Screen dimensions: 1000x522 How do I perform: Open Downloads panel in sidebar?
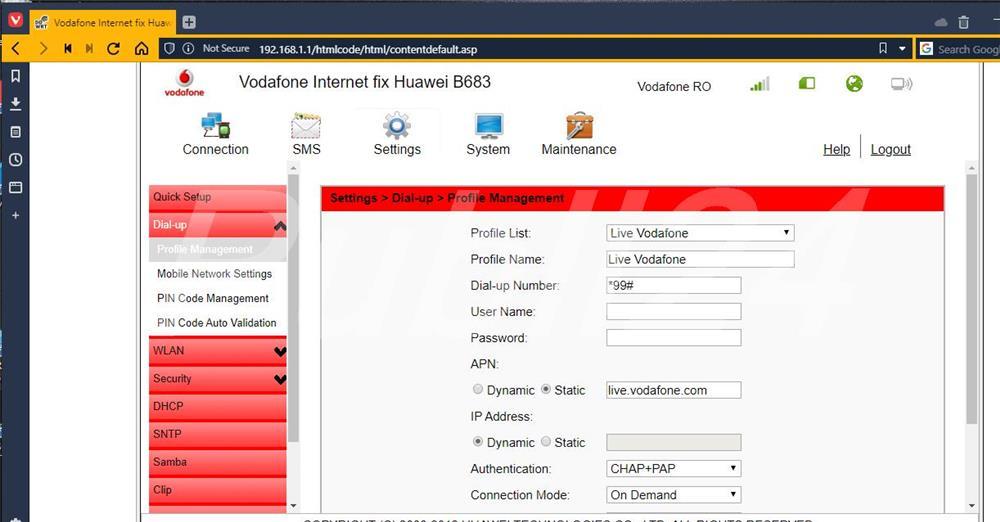click(16, 103)
